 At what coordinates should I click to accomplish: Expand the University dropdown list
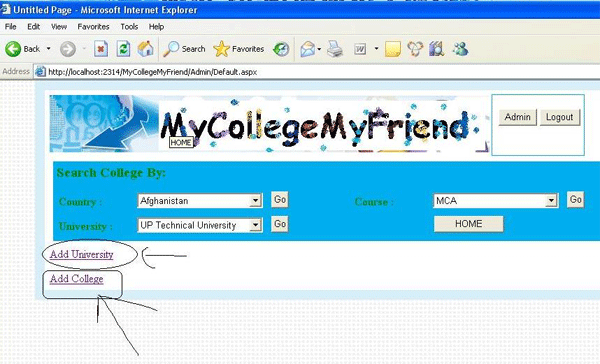click(x=256, y=225)
